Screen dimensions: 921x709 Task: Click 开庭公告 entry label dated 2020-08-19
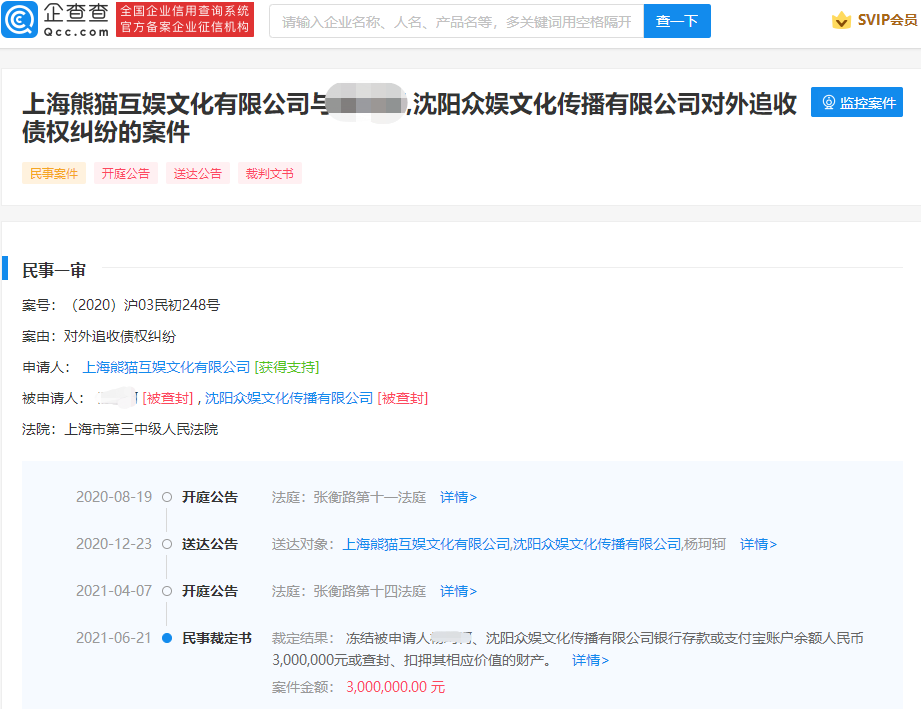(210, 497)
